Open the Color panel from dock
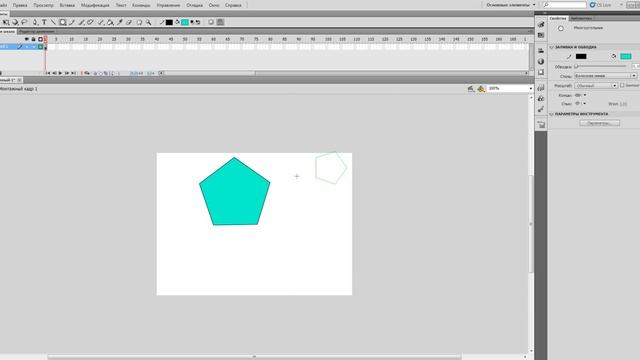Image resolution: width=640 pixels, height=360 pixels. point(541,25)
